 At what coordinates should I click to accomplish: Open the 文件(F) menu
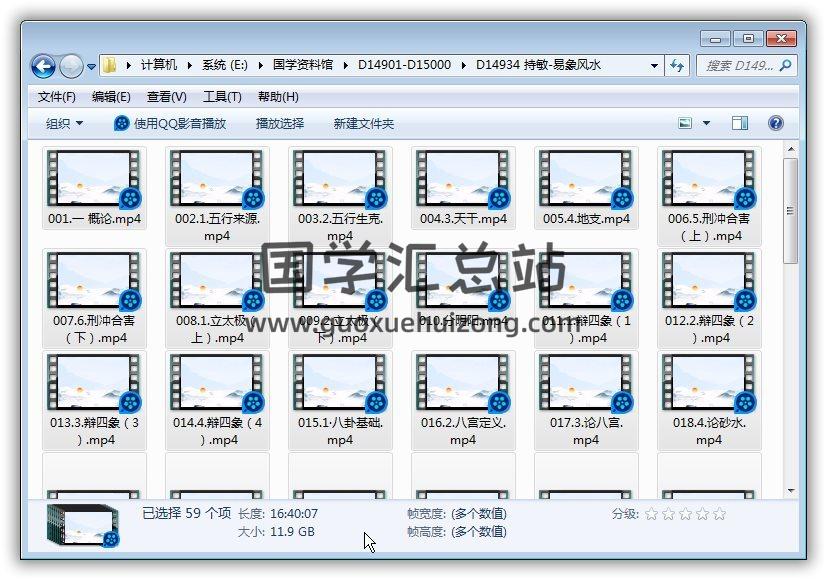[x=56, y=97]
